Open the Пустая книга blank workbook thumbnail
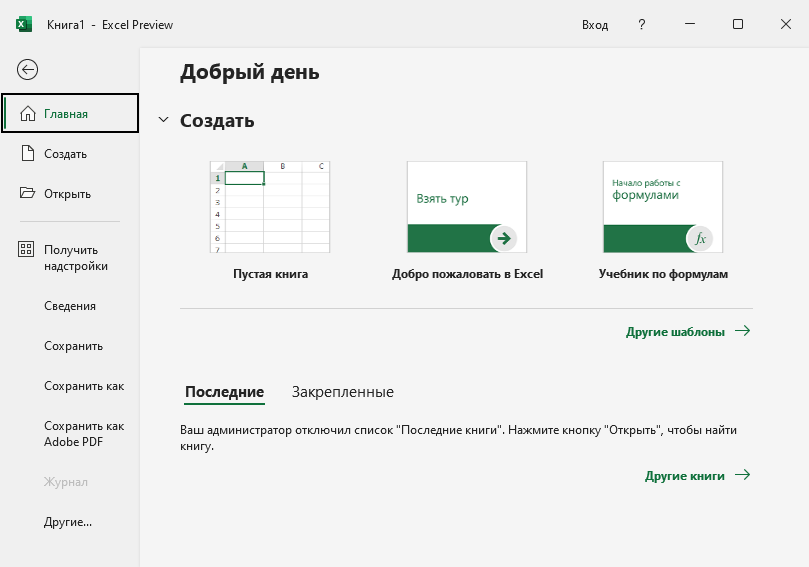 pos(270,207)
